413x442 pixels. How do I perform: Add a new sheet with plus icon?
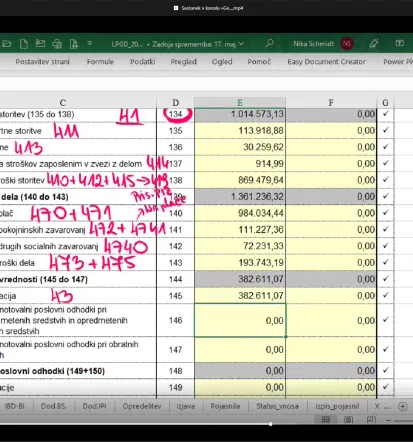pos(403,406)
